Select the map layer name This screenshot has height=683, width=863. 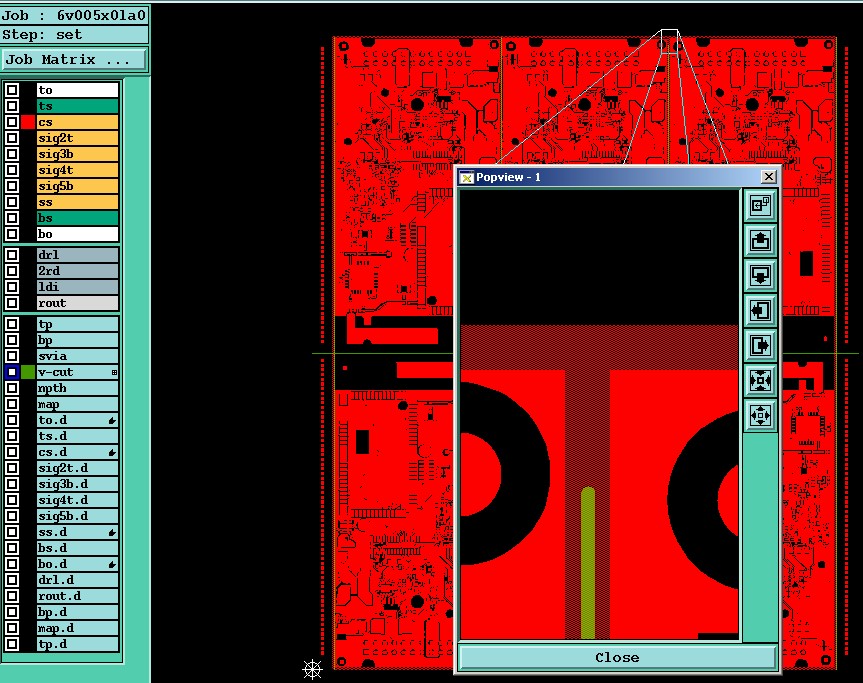(77, 404)
